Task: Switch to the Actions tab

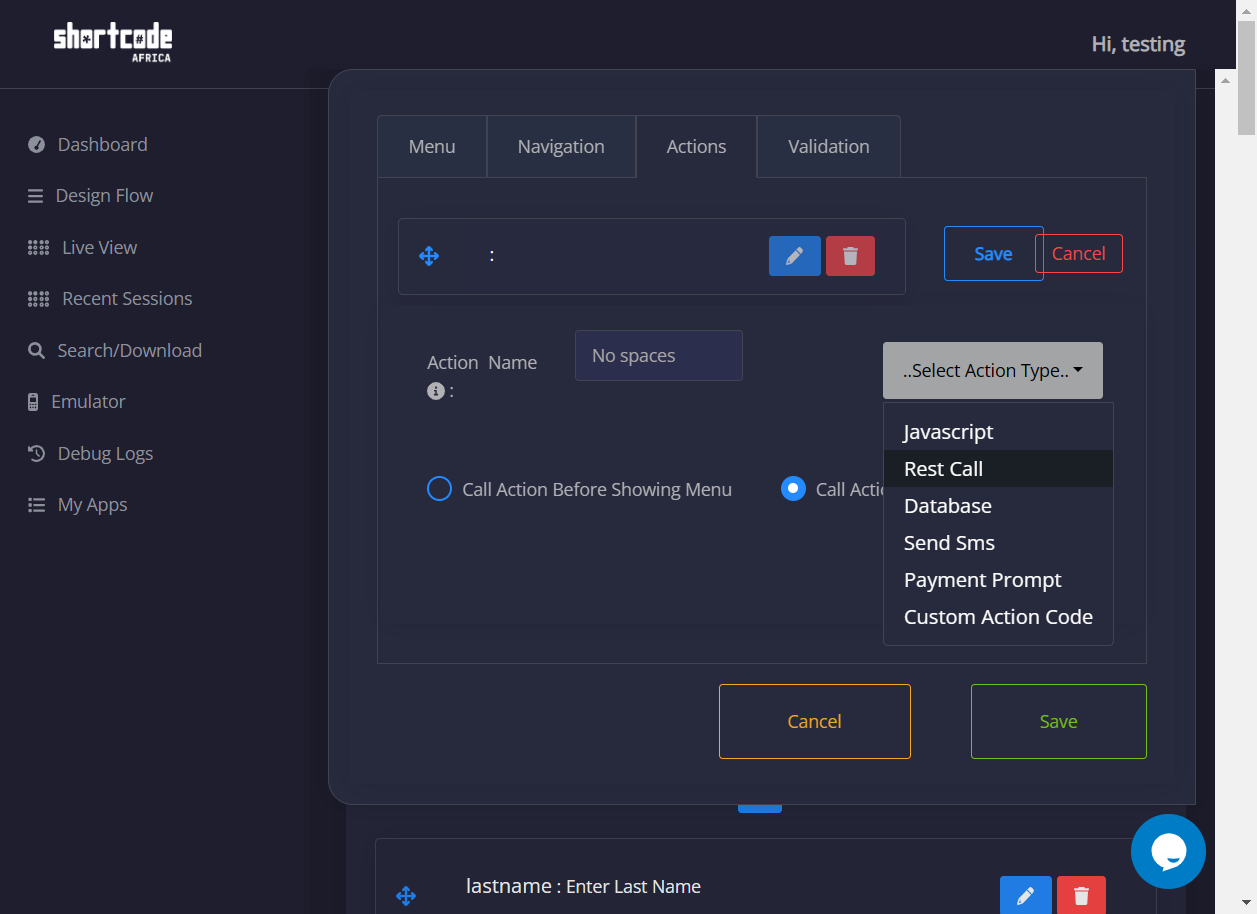Action: coord(696,147)
